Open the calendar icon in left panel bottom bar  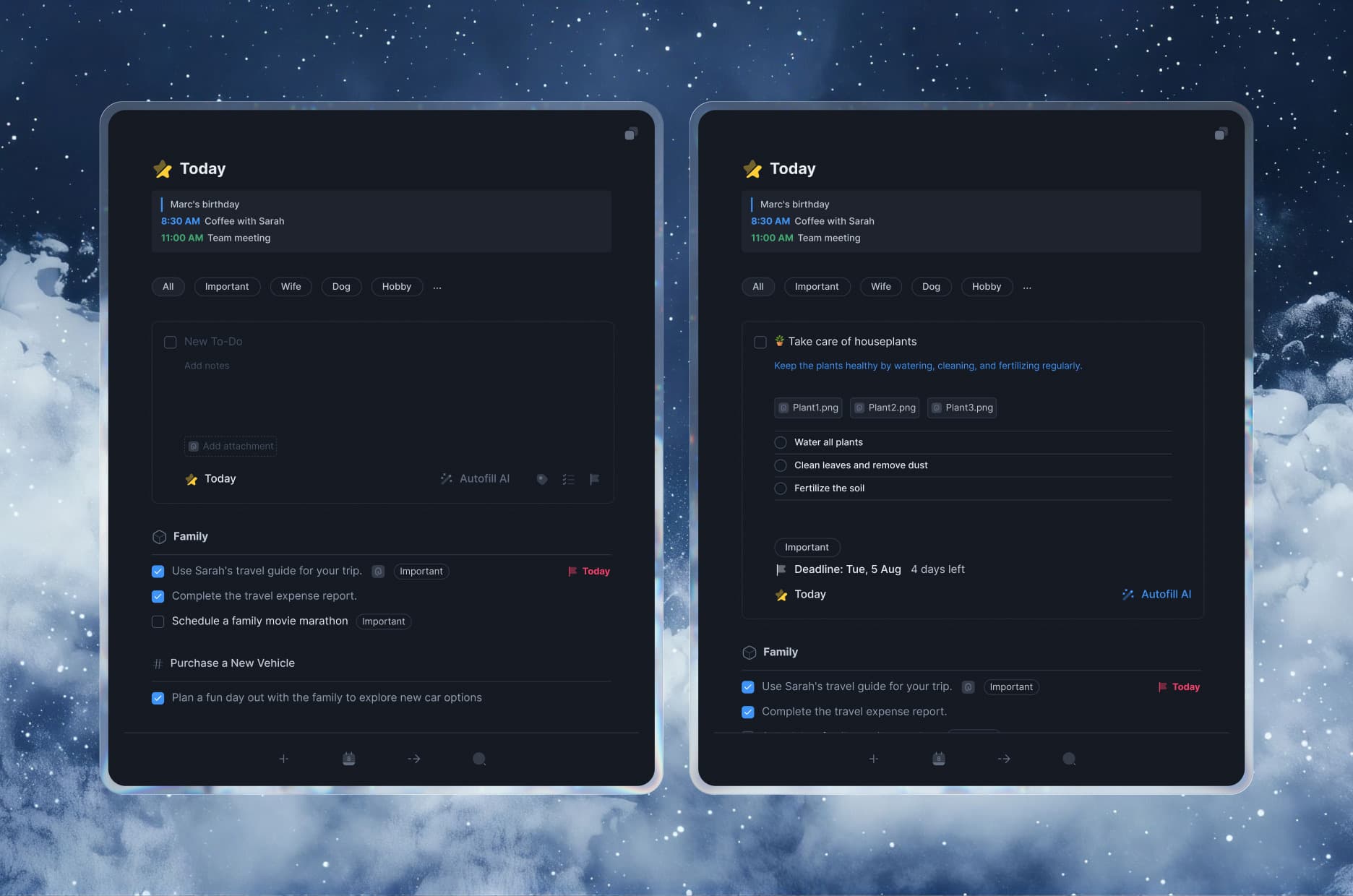(x=348, y=759)
